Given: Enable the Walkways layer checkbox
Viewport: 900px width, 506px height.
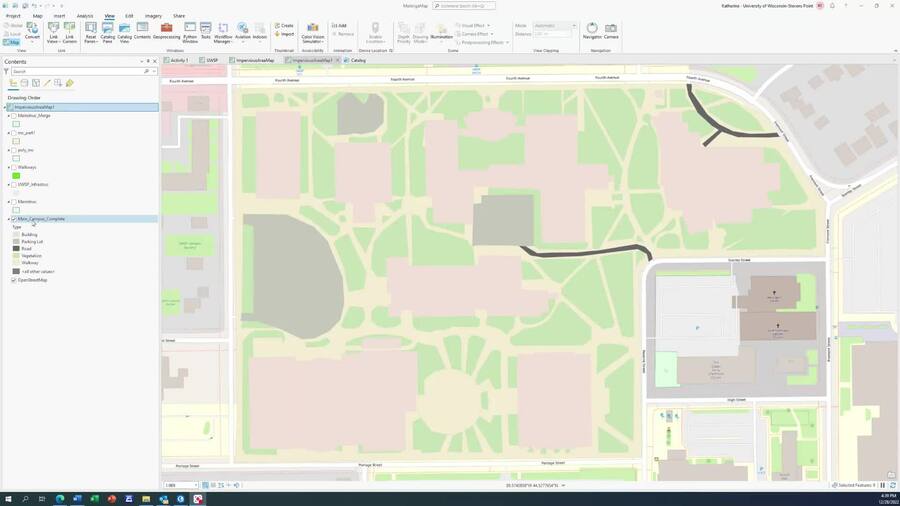Looking at the screenshot, I should click(x=13, y=167).
